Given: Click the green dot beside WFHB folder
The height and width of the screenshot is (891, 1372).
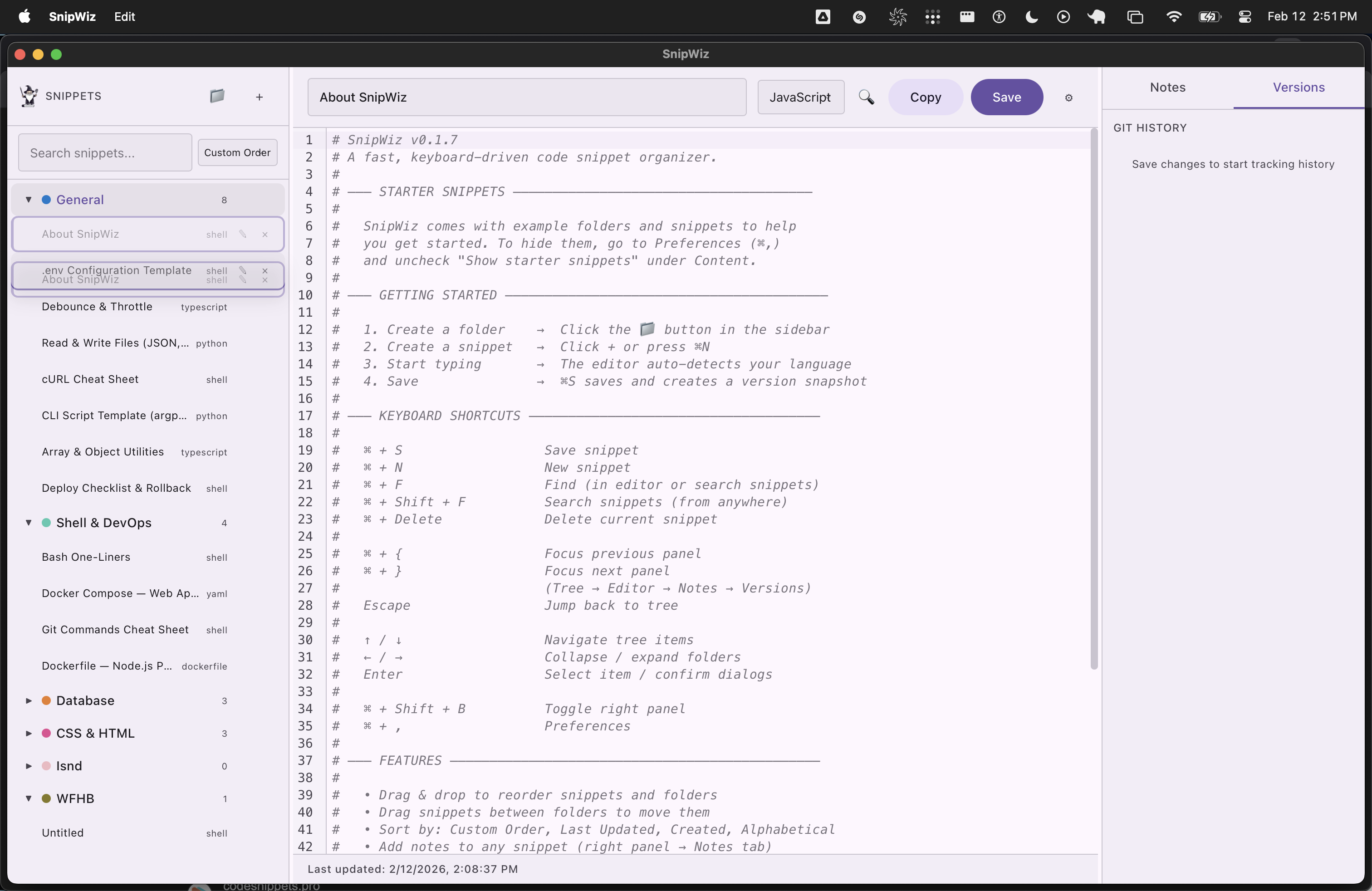Looking at the screenshot, I should pos(47,799).
